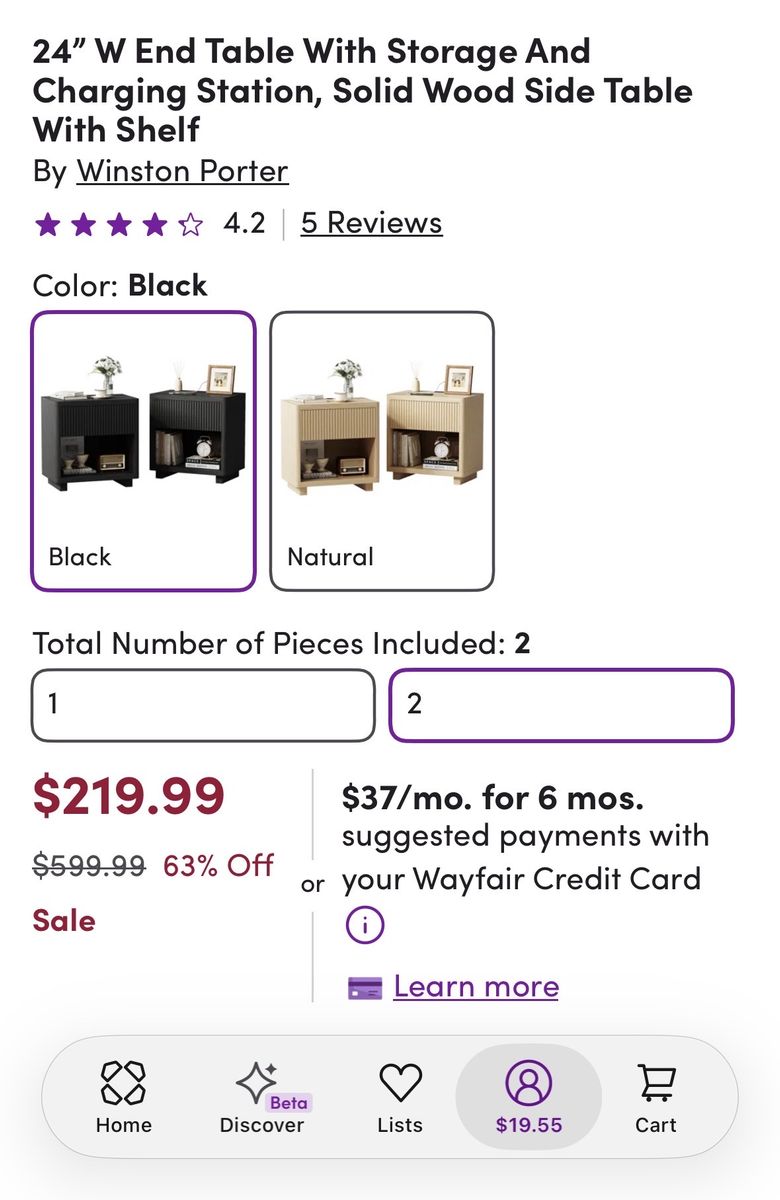The image size is (780, 1200).
Task: Choose 1 piece included option
Action: pos(203,705)
